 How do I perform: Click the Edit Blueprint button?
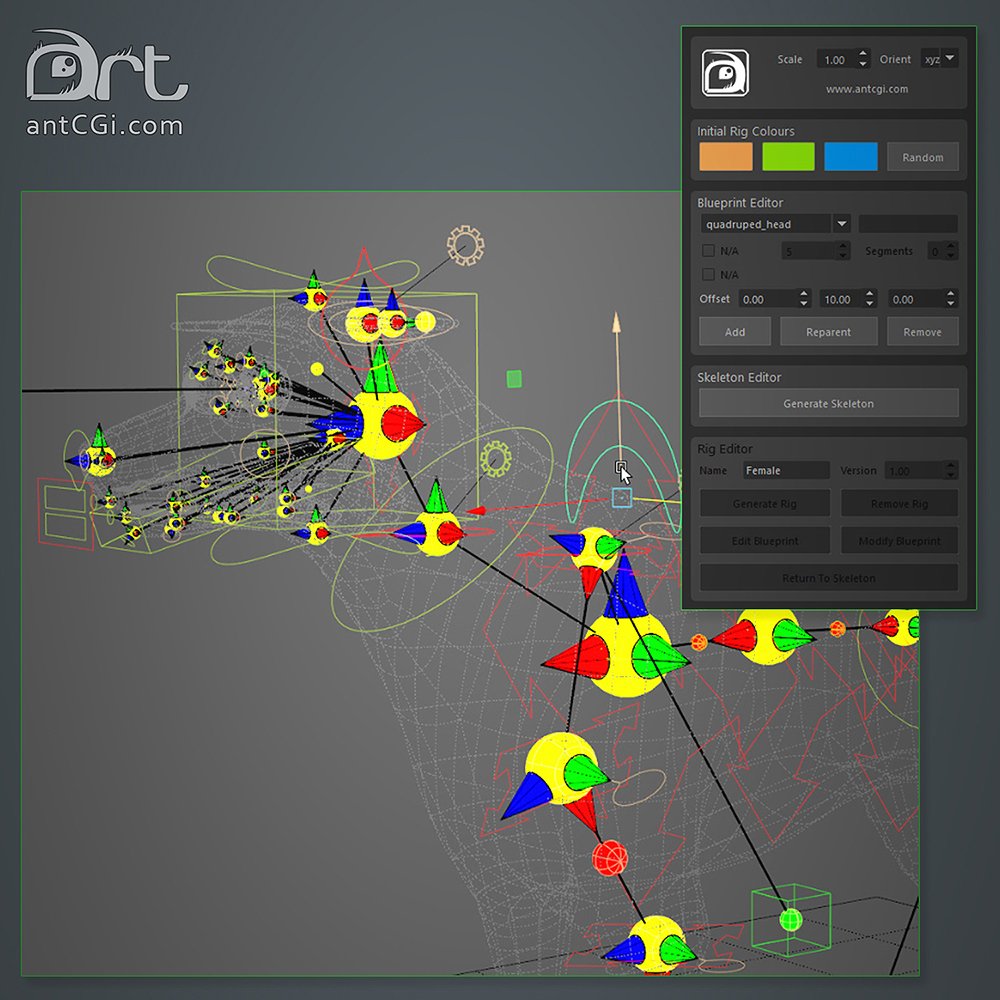click(765, 540)
